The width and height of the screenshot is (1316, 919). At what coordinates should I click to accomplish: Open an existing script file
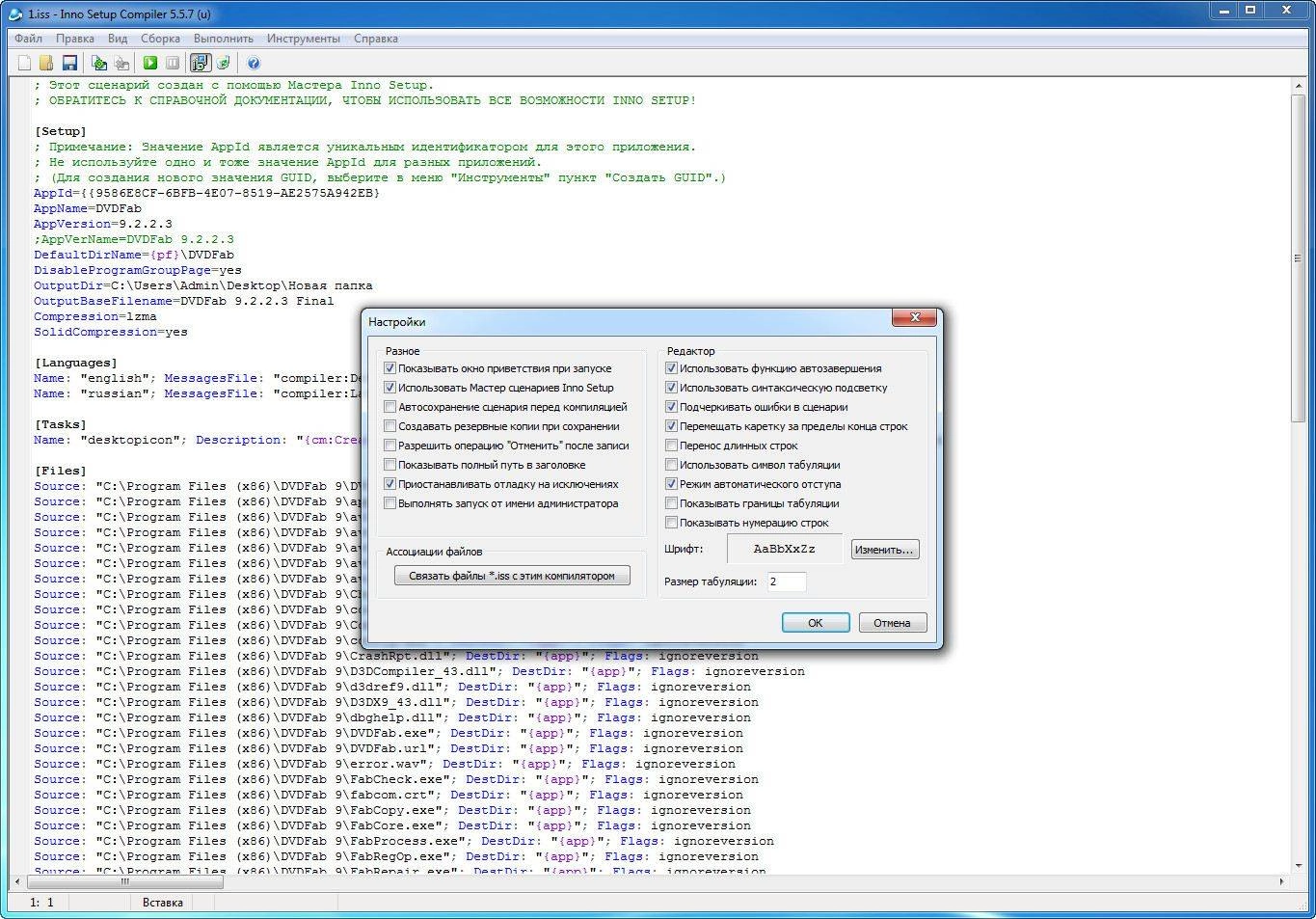[46, 63]
